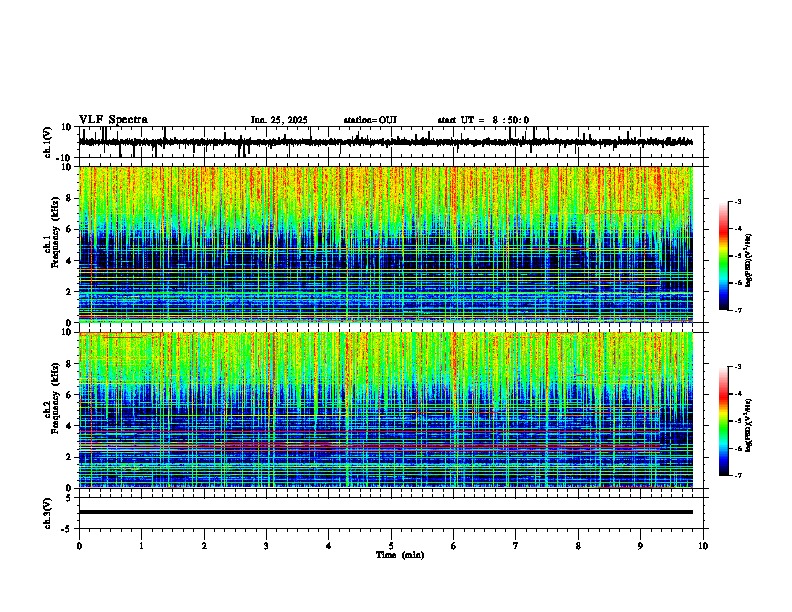Click the ch.2 color scale bar
Screen dimensions: 792x612
pos(723,421)
